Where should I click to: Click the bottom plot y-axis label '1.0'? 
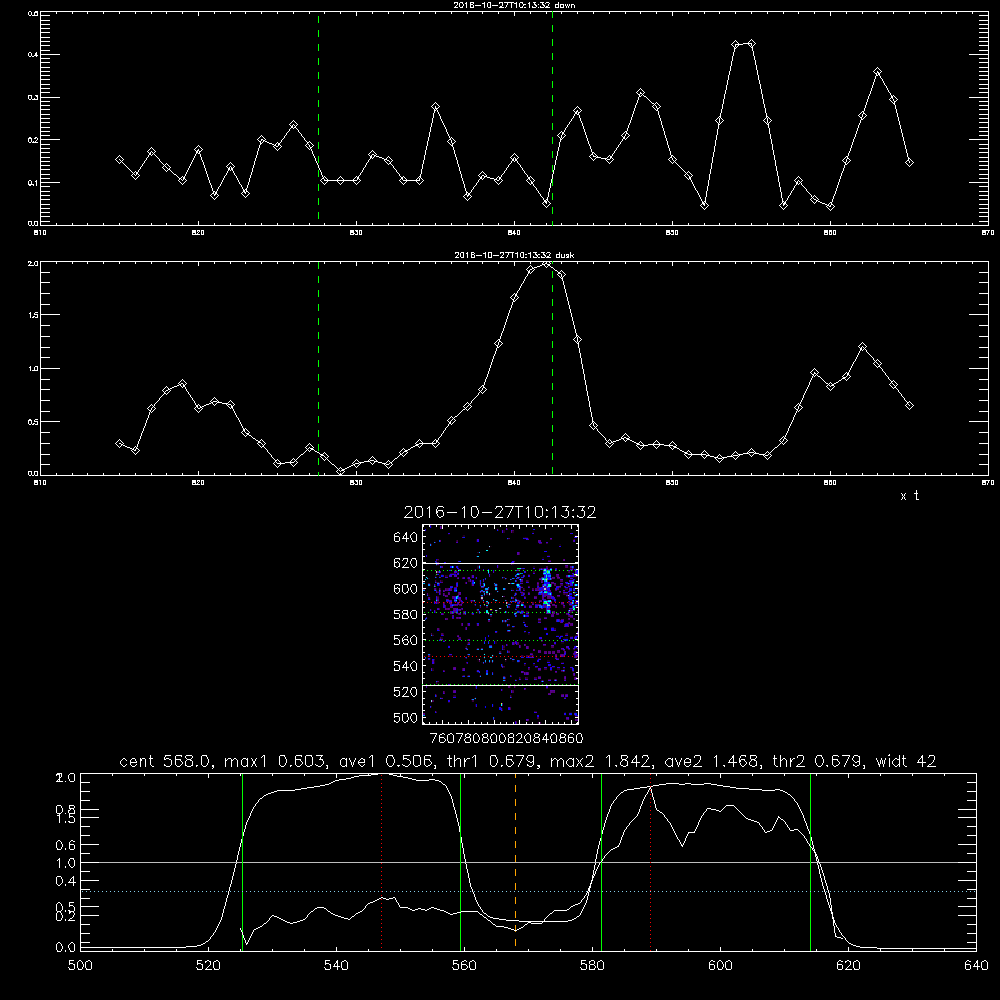click(x=66, y=863)
